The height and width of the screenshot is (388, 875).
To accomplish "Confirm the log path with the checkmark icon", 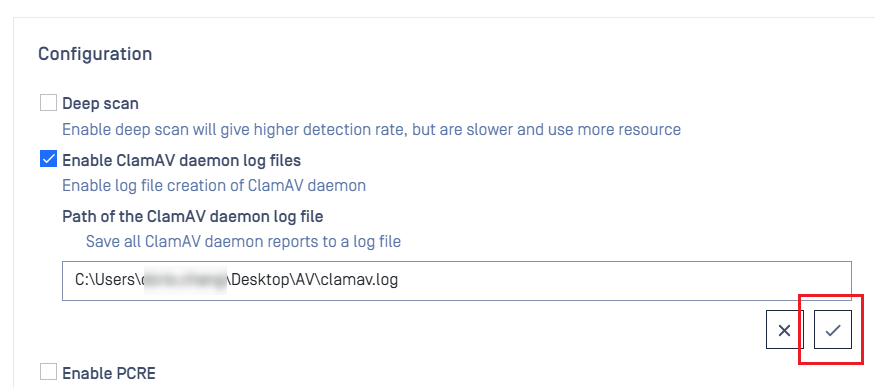I will [833, 329].
